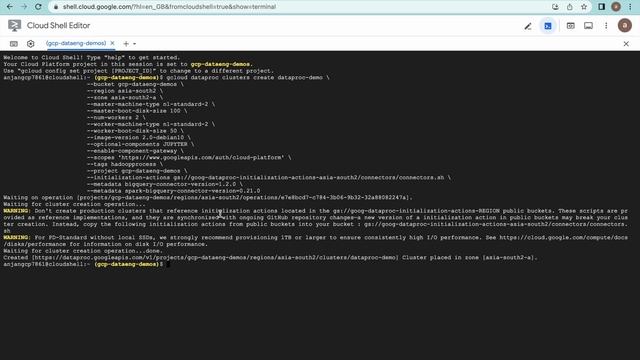
Task: Click '--num-workers 2' line
Action: [x=116, y=118]
